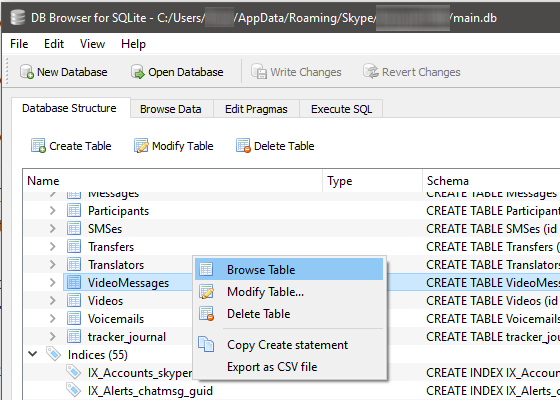
Task: Select the Voicemails table icon
Action: pos(74,319)
